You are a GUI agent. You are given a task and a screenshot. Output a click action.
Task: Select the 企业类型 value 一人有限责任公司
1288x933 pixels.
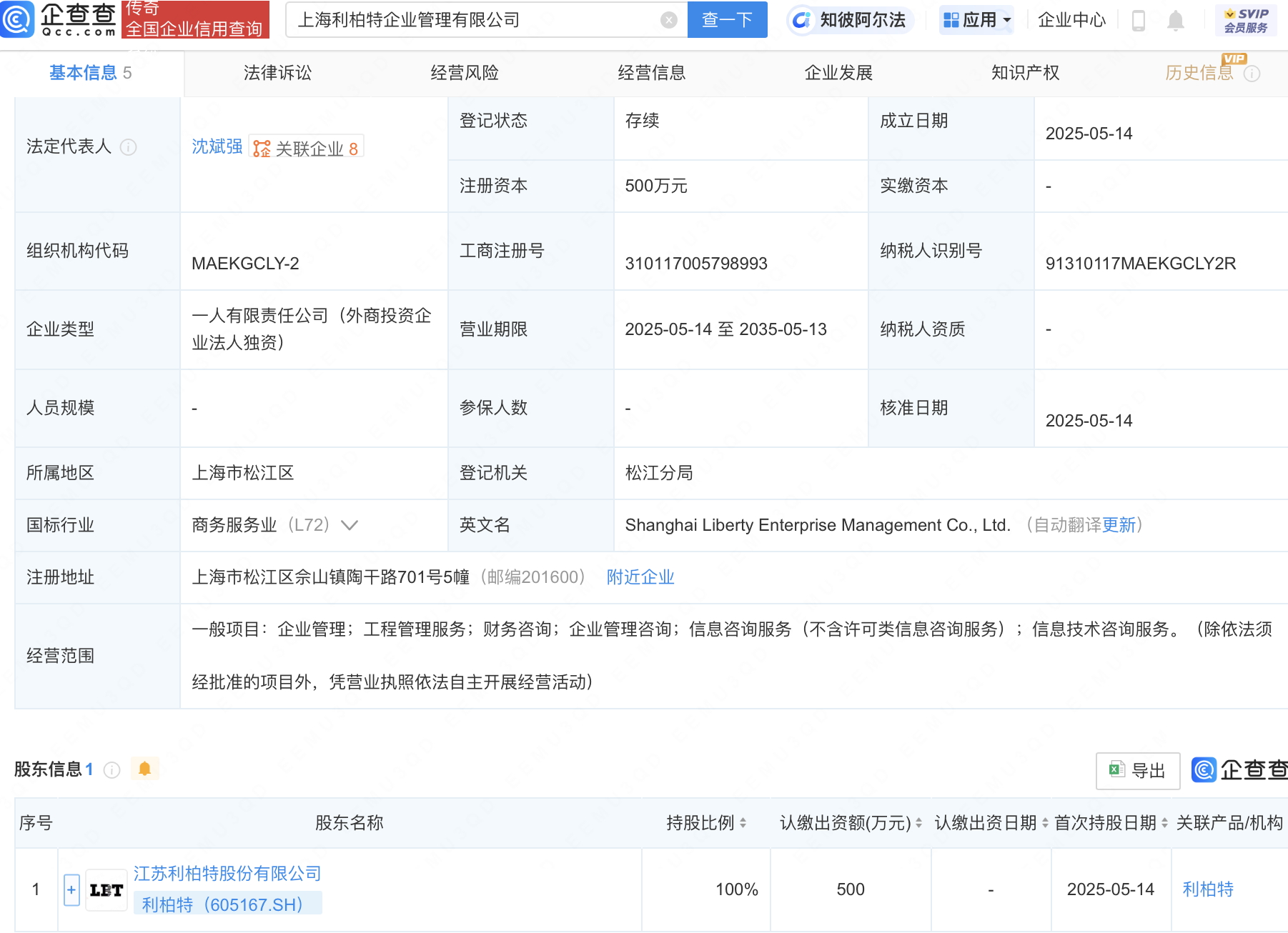(312, 329)
